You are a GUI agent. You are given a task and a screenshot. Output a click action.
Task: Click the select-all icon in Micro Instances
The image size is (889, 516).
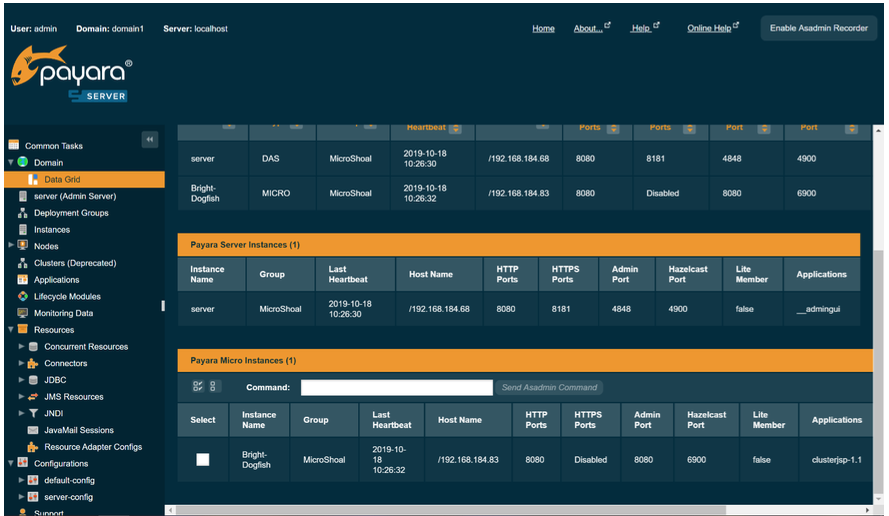197,387
